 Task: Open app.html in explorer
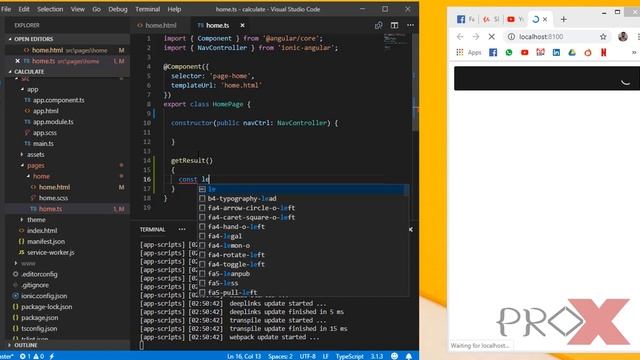[x=46, y=111]
